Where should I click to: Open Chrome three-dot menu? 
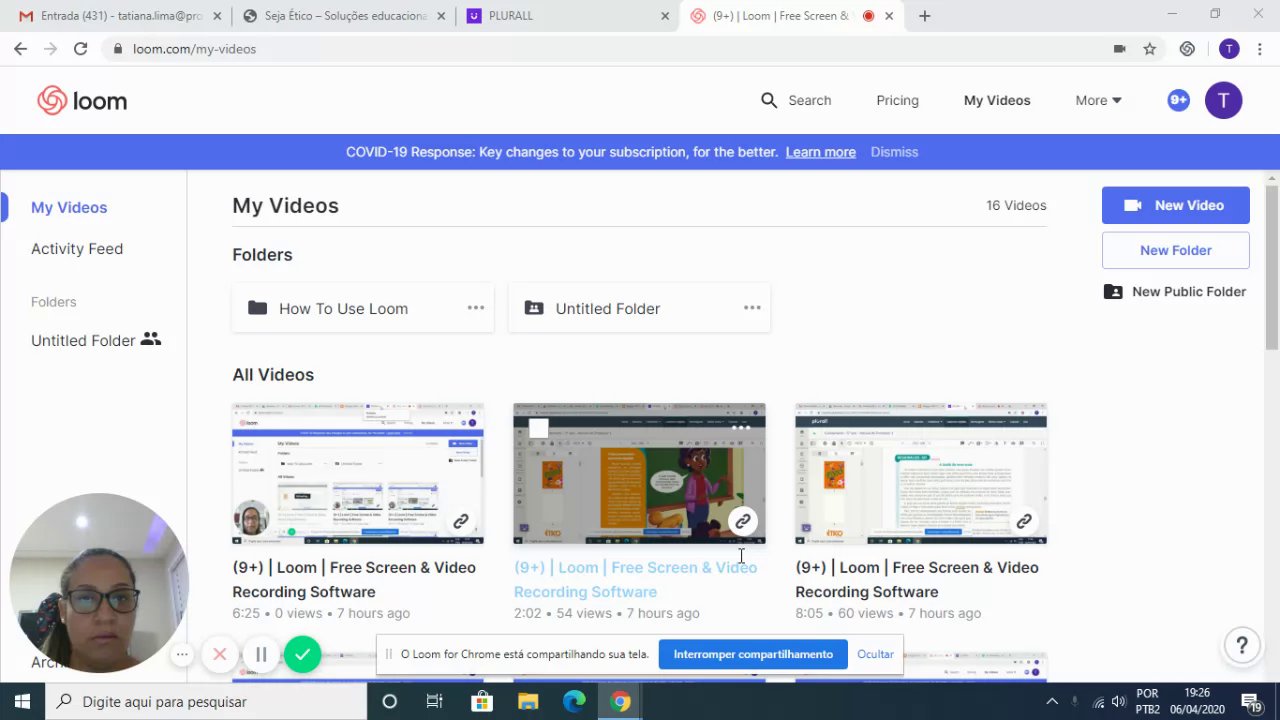(x=1262, y=49)
